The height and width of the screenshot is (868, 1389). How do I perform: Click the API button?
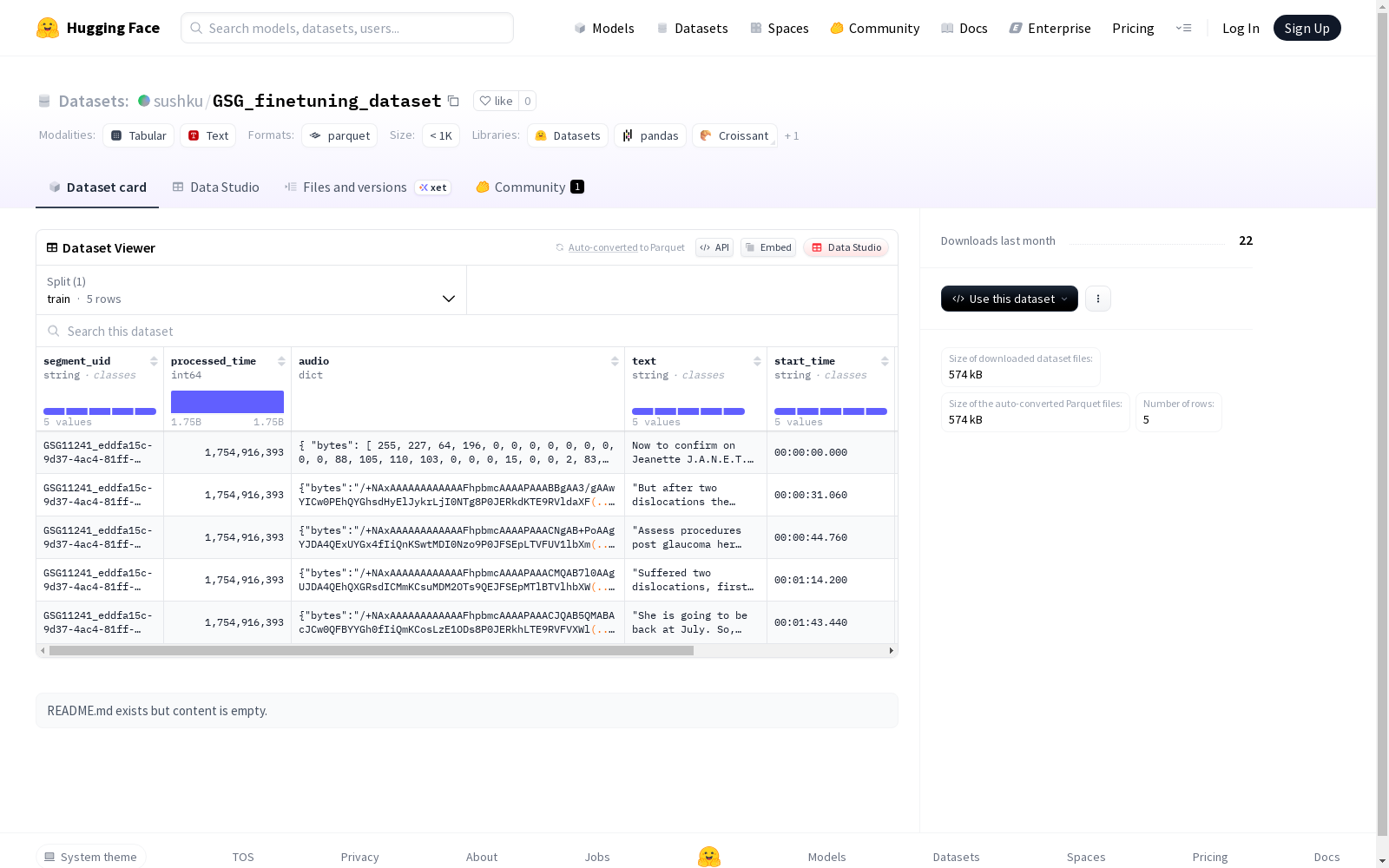point(714,247)
